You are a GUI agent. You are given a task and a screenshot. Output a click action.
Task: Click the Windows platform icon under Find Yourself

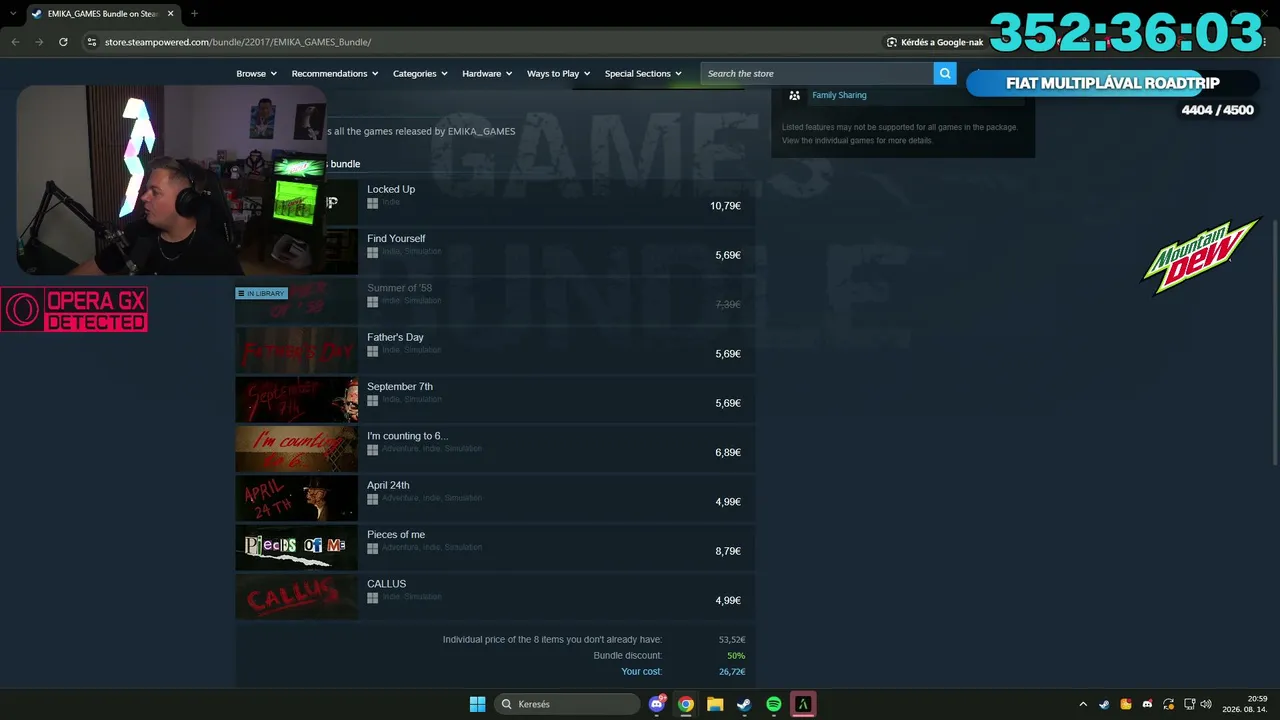[x=372, y=252]
